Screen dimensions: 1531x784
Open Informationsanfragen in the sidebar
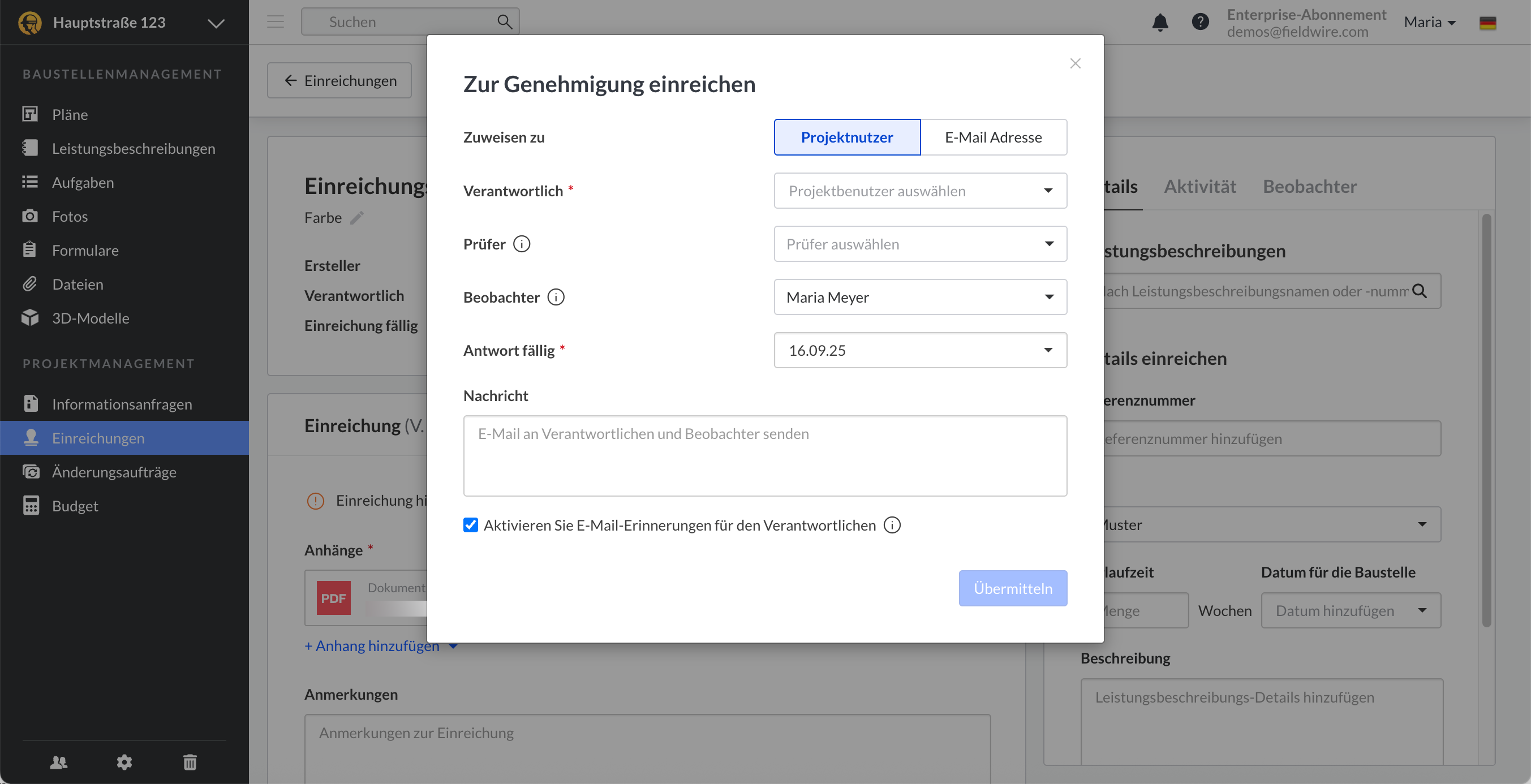click(122, 404)
